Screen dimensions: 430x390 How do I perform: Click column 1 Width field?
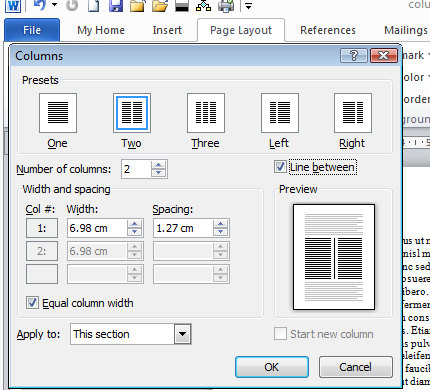[97, 228]
